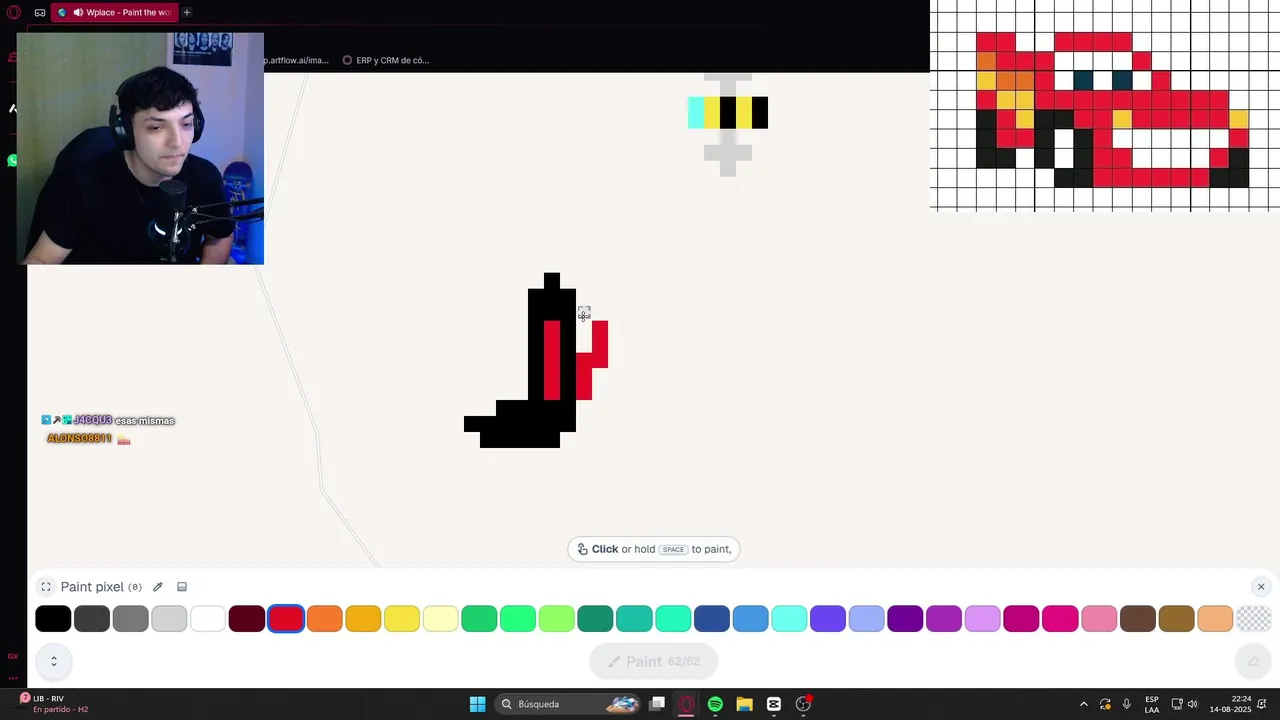This screenshot has height=720, width=1280.
Task: Choose the dark purple color swatch
Action: 905,619
